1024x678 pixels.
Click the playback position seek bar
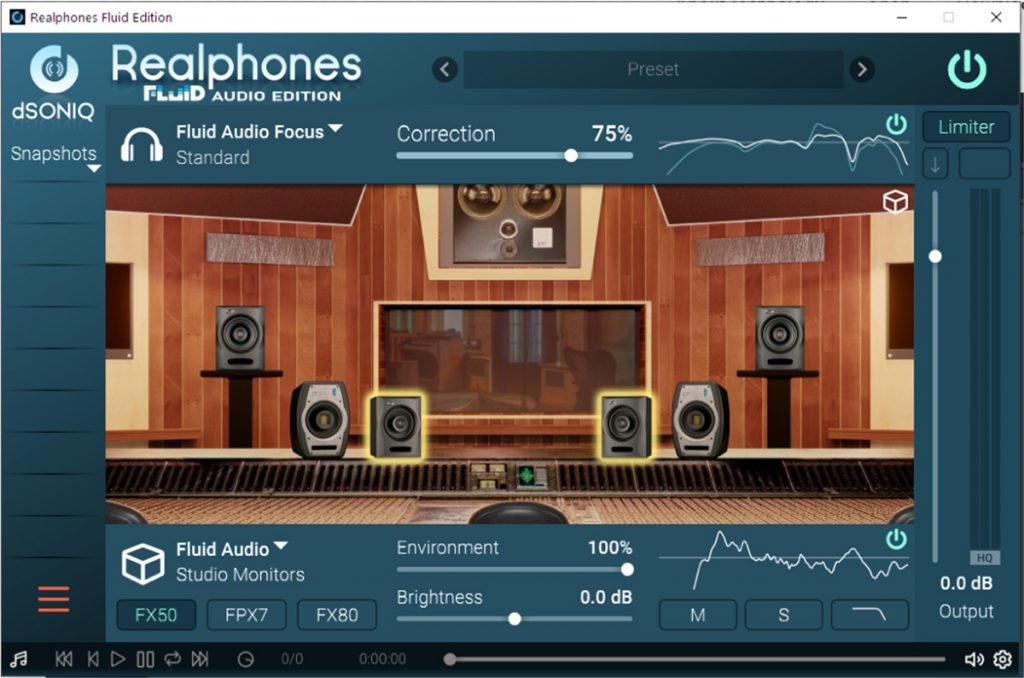tap(696, 659)
